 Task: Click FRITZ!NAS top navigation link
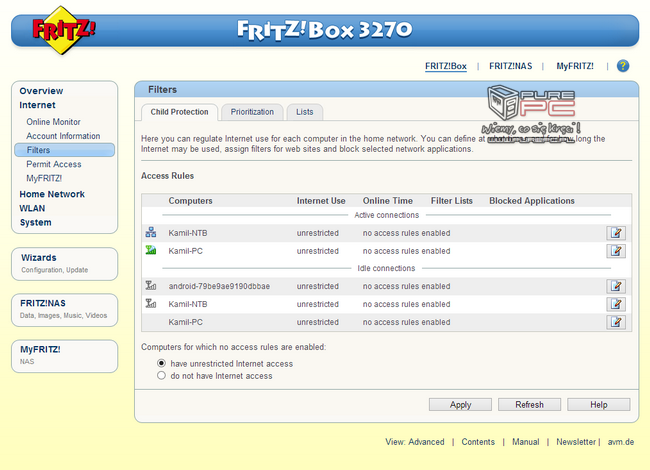tap(510, 66)
